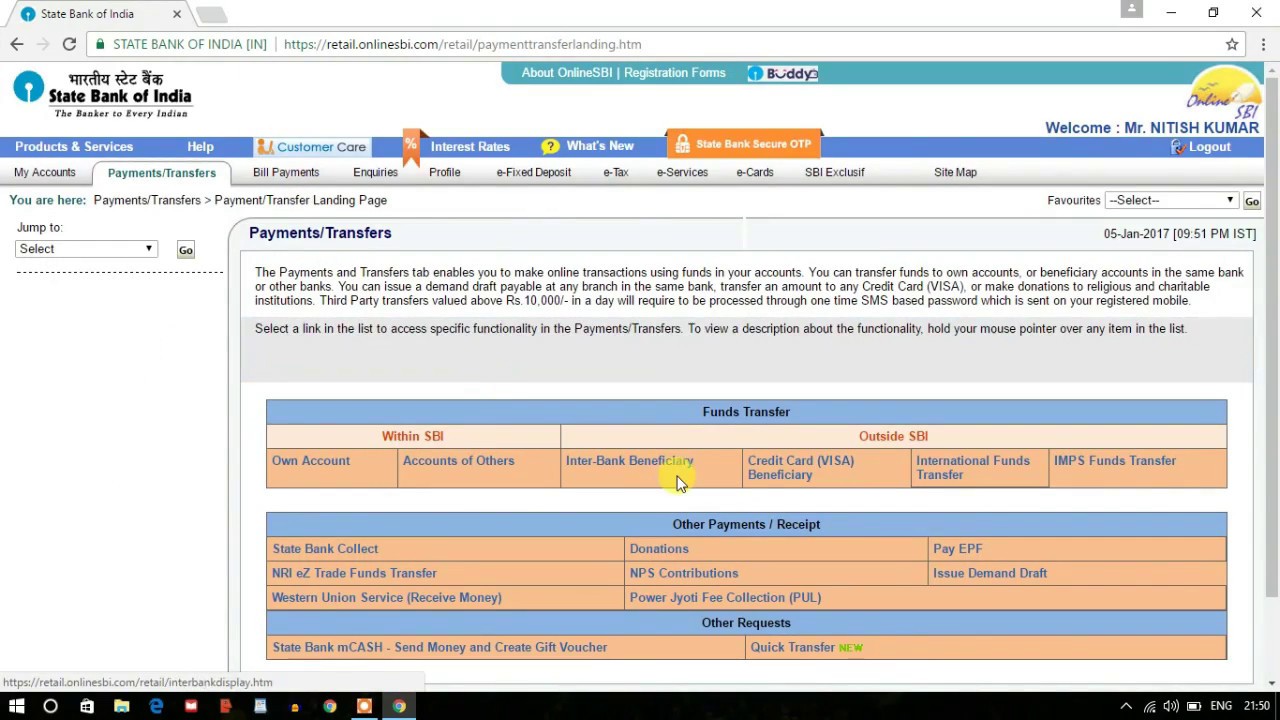Screen dimensions: 1280x720
Task: Click the volume speaker icon in tray
Action: point(1171,706)
